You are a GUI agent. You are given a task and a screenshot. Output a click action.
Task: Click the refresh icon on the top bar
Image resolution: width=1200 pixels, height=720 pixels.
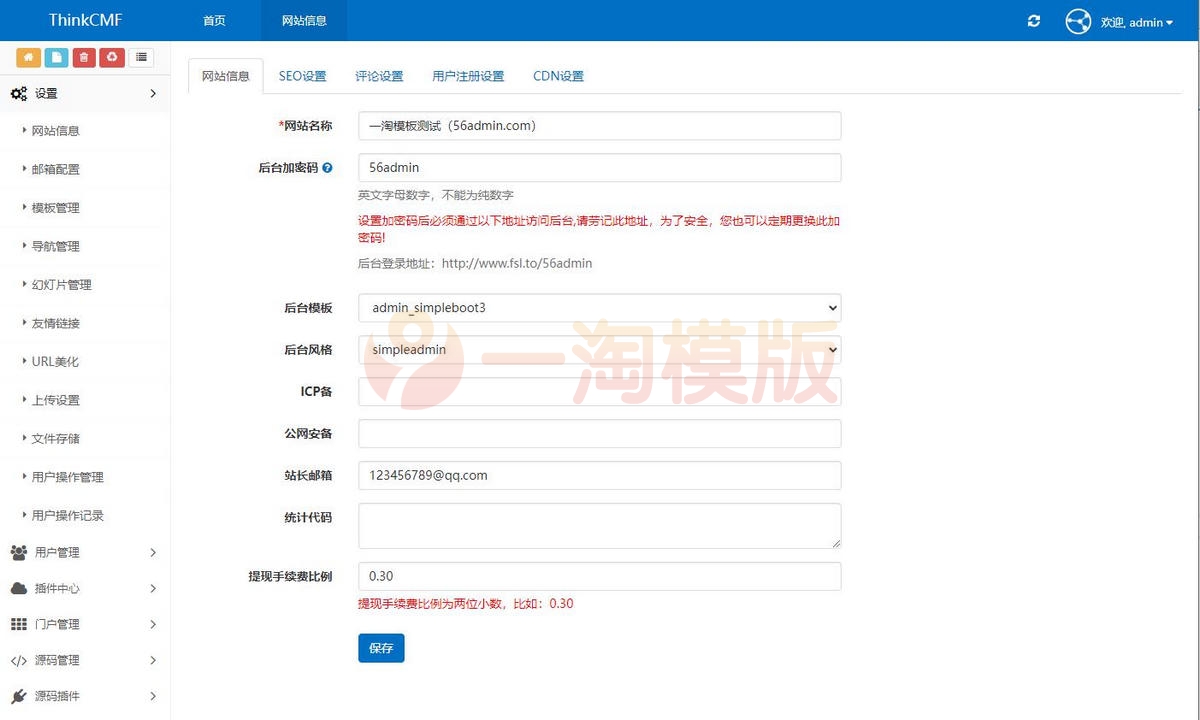(x=1034, y=21)
